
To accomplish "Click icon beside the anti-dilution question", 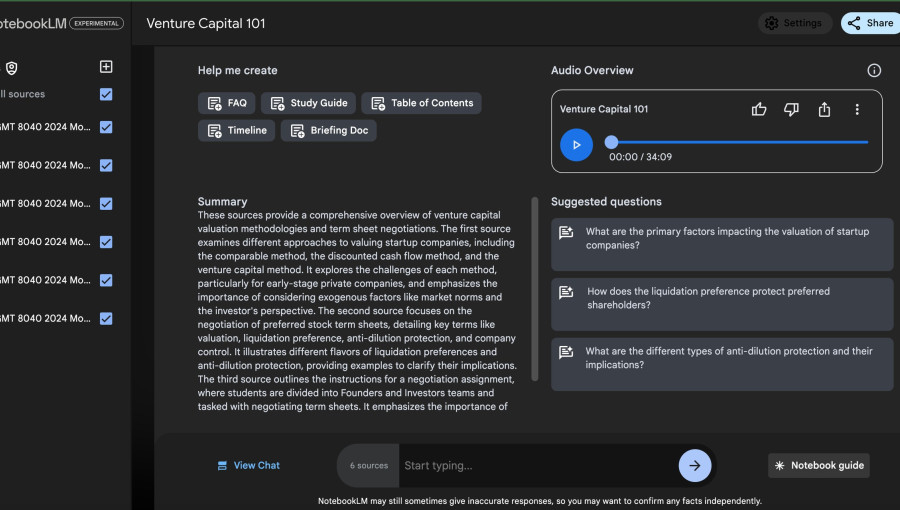I will click(566, 352).
